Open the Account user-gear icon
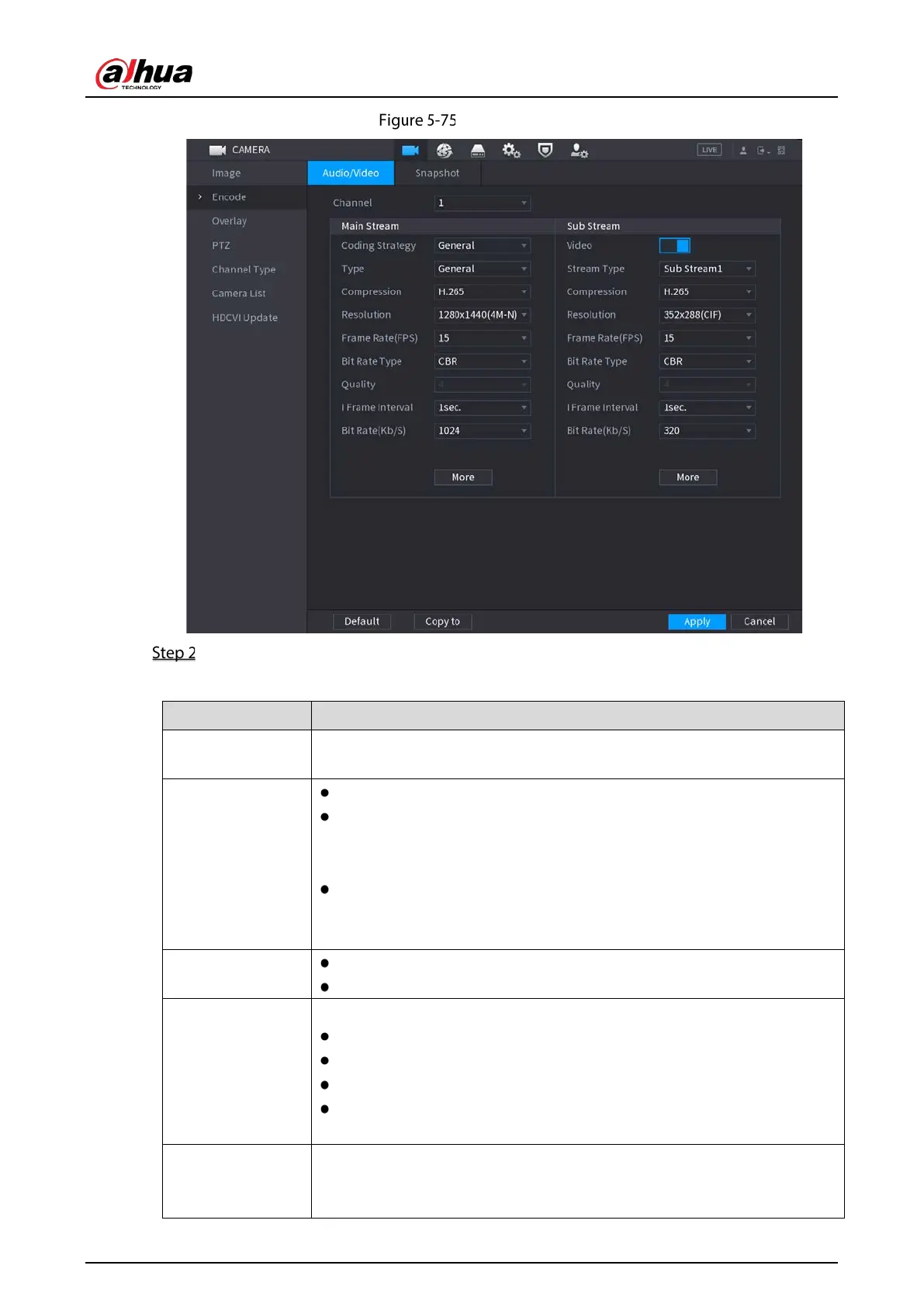The width and height of the screenshot is (924, 1307). [x=579, y=151]
